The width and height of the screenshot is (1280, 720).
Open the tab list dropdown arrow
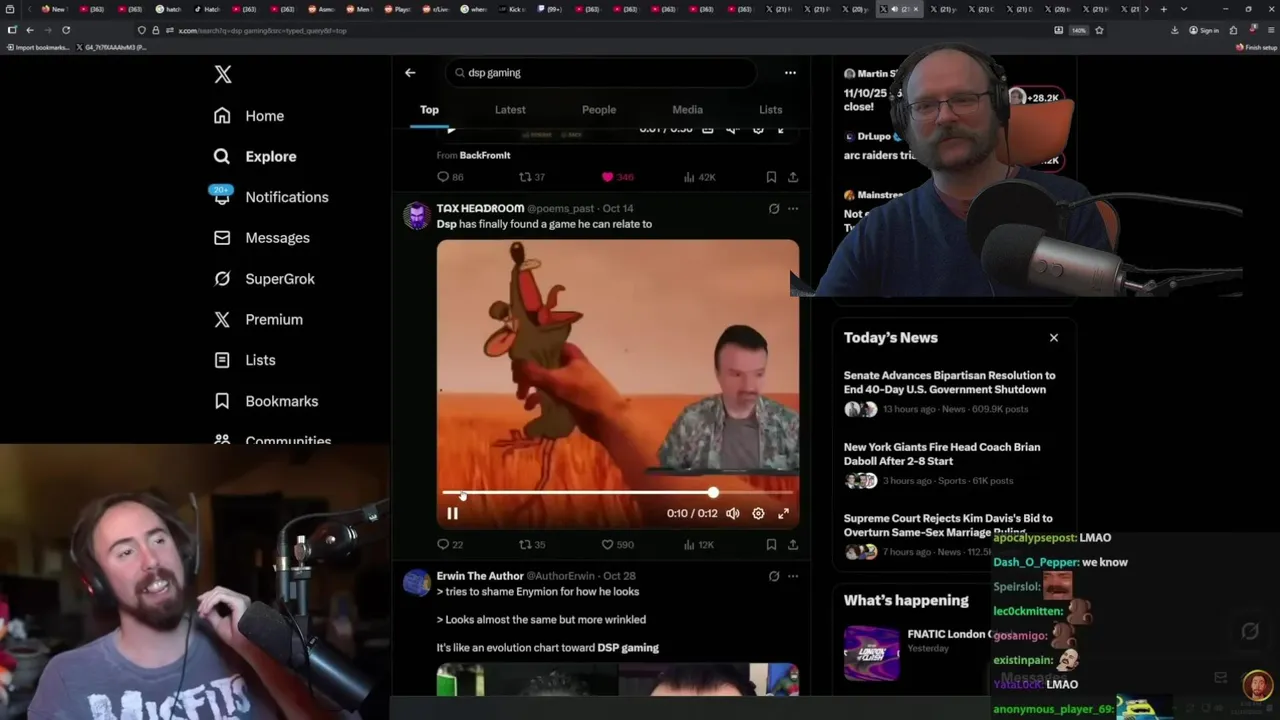coord(1184,9)
